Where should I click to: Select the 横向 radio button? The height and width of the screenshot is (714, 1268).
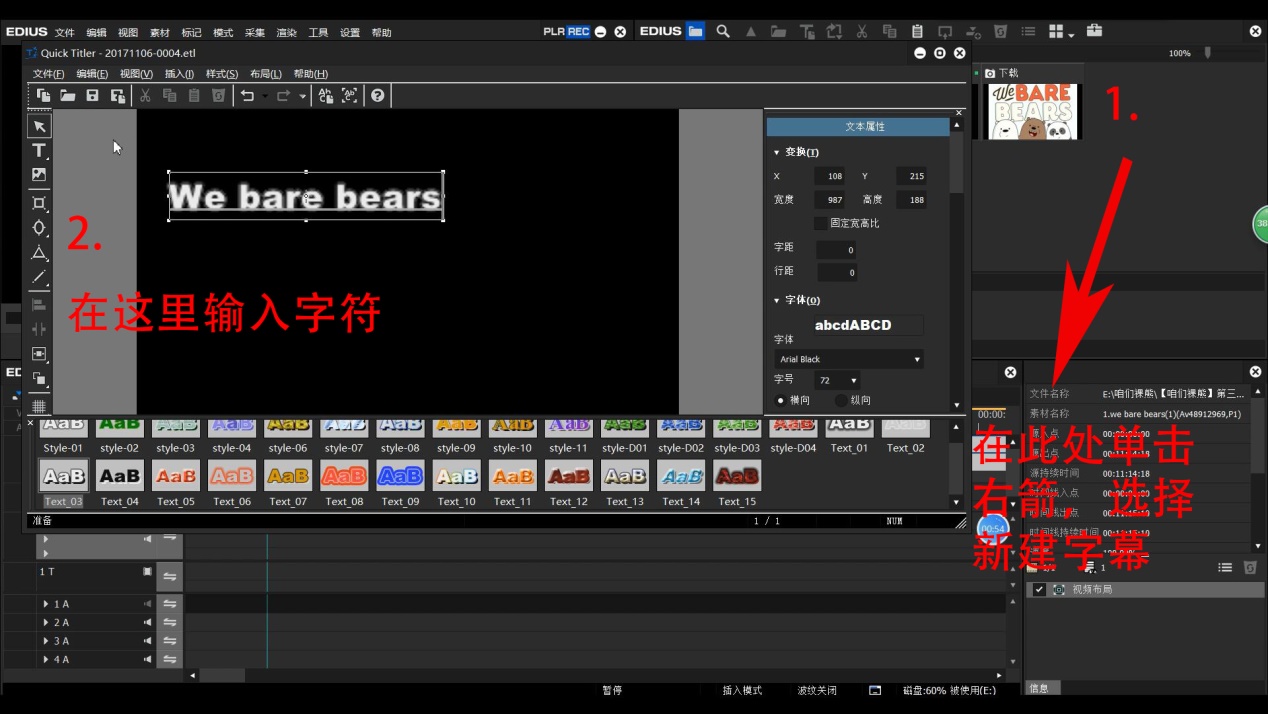pos(781,400)
